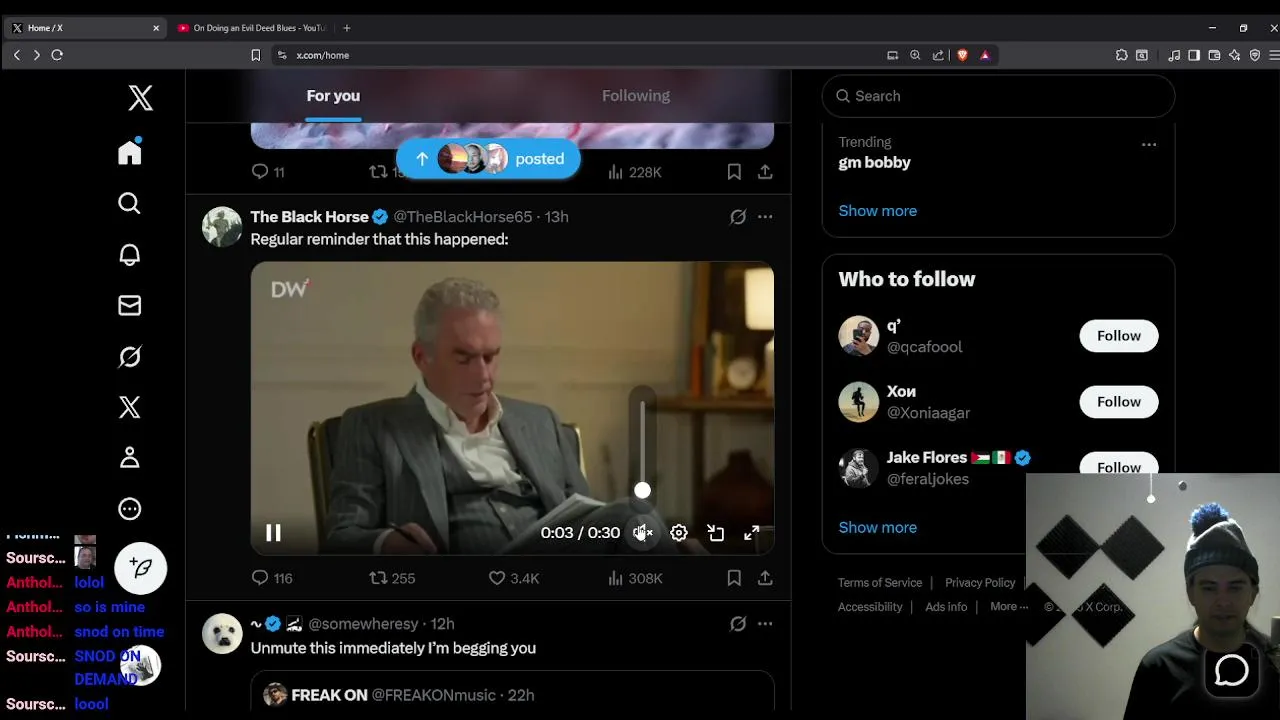The image size is (1280, 720).
Task: Open somewheresy profile avatar
Action: pos(222,634)
